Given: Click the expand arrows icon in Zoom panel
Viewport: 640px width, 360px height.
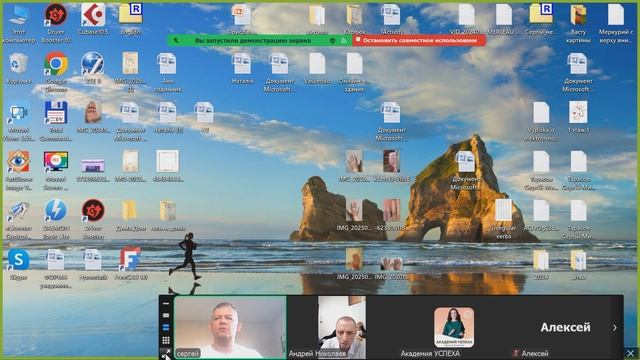Looking at the screenshot, I should (166, 354).
